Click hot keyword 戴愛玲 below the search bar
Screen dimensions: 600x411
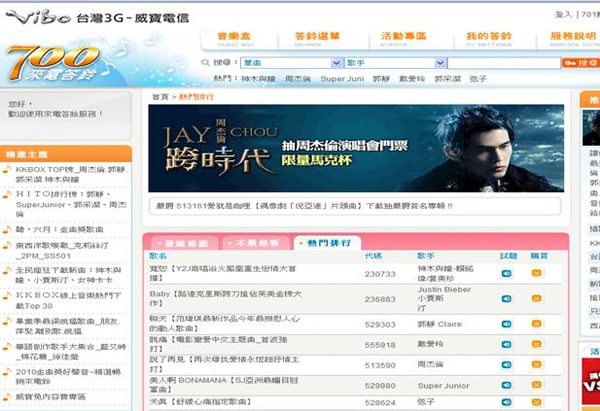pyautogui.click(x=412, y=79)
